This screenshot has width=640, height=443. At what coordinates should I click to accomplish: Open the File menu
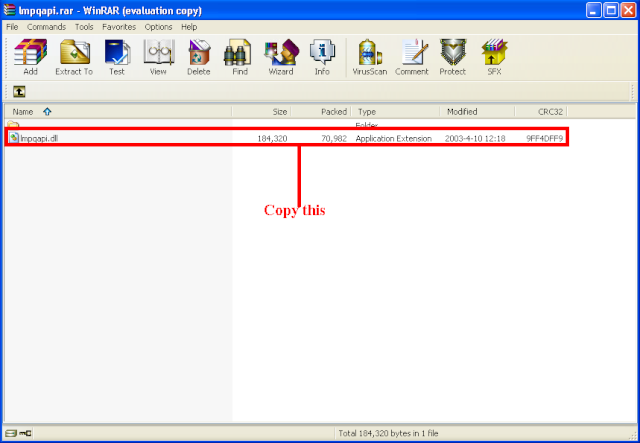[x=12, y=27]
